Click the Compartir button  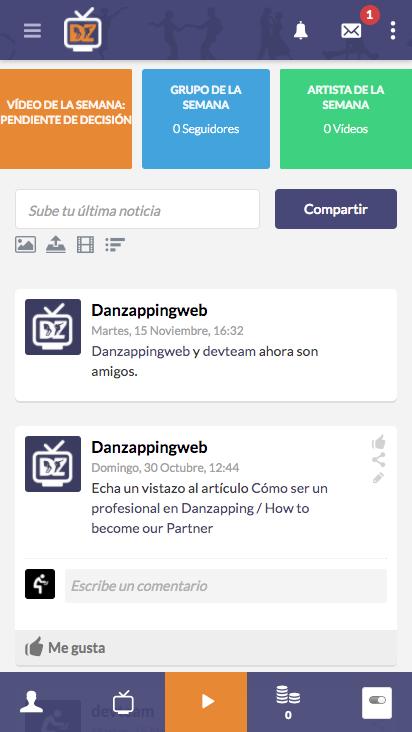coord(336,209)
